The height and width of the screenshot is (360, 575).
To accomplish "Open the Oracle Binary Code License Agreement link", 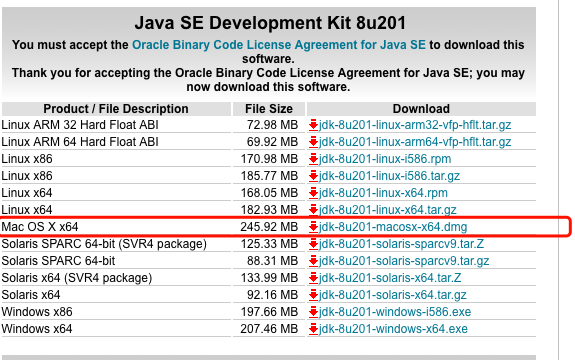I will [279, 45].
